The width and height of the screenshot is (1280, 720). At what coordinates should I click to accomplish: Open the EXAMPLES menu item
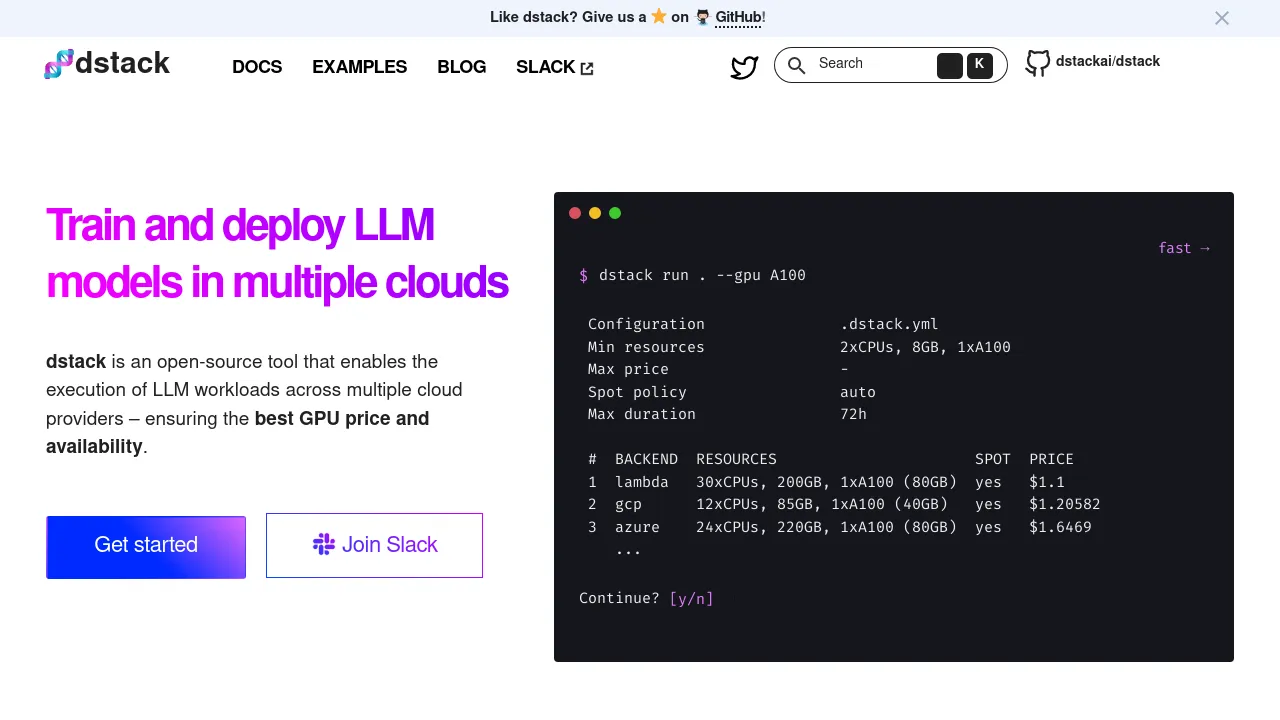point(360,67)
